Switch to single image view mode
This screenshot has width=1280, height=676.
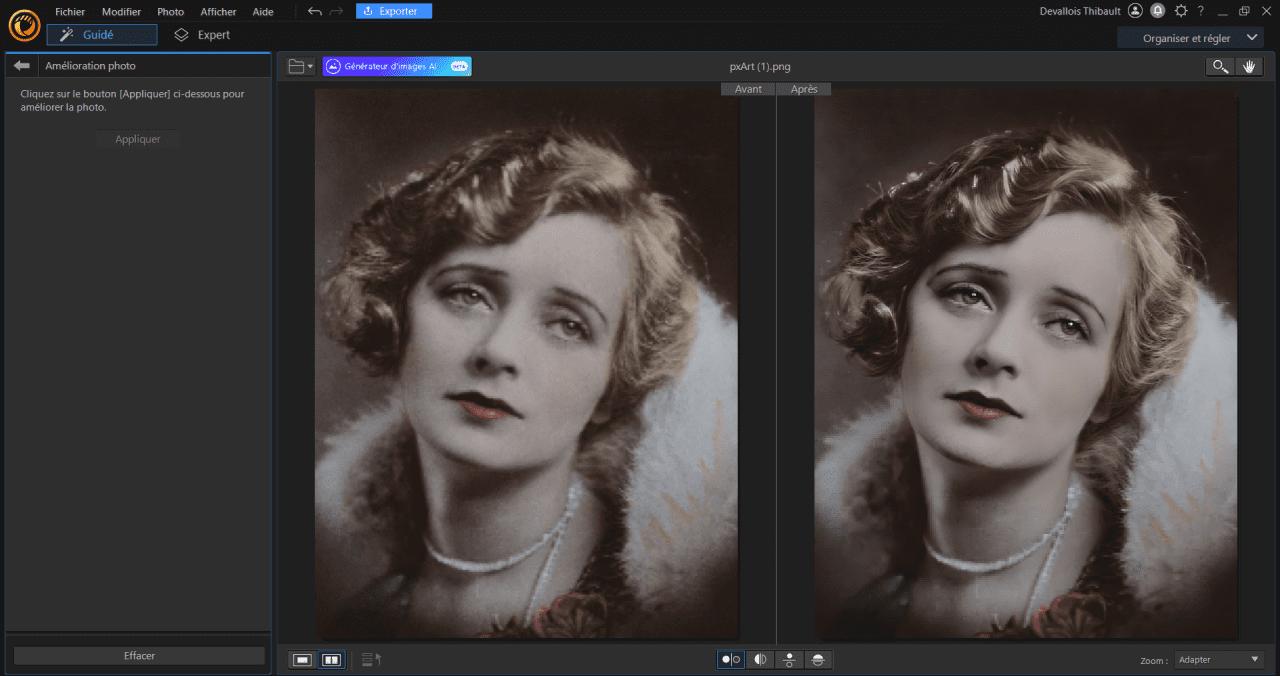302,660
